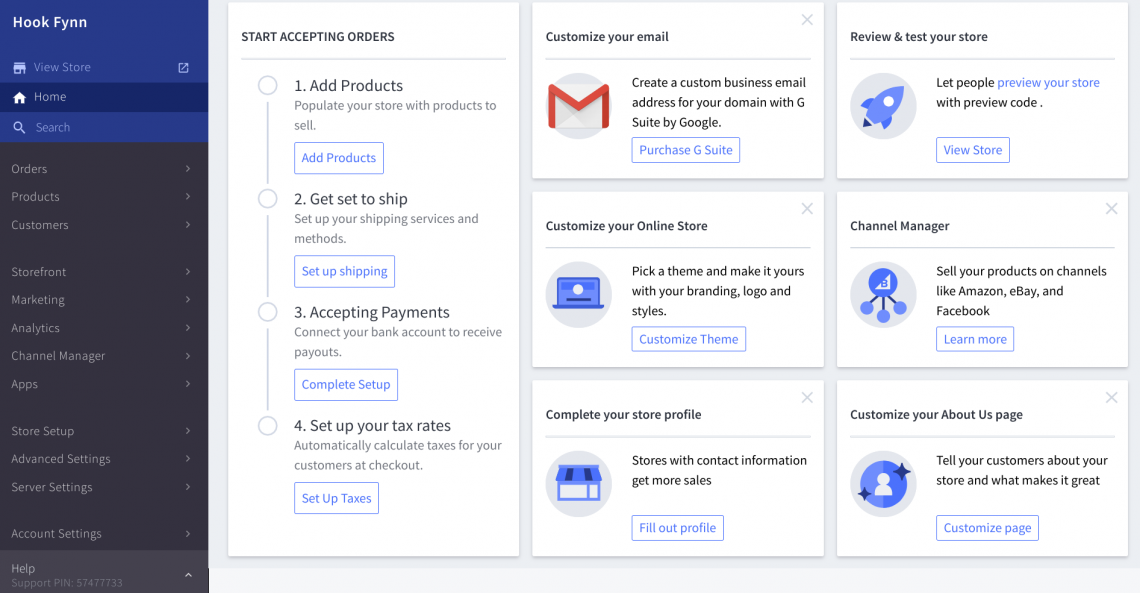The width and height of the screenshot is (1140, 593).
Task: Expand the Account Settings chevron
Action: (188, 533)
